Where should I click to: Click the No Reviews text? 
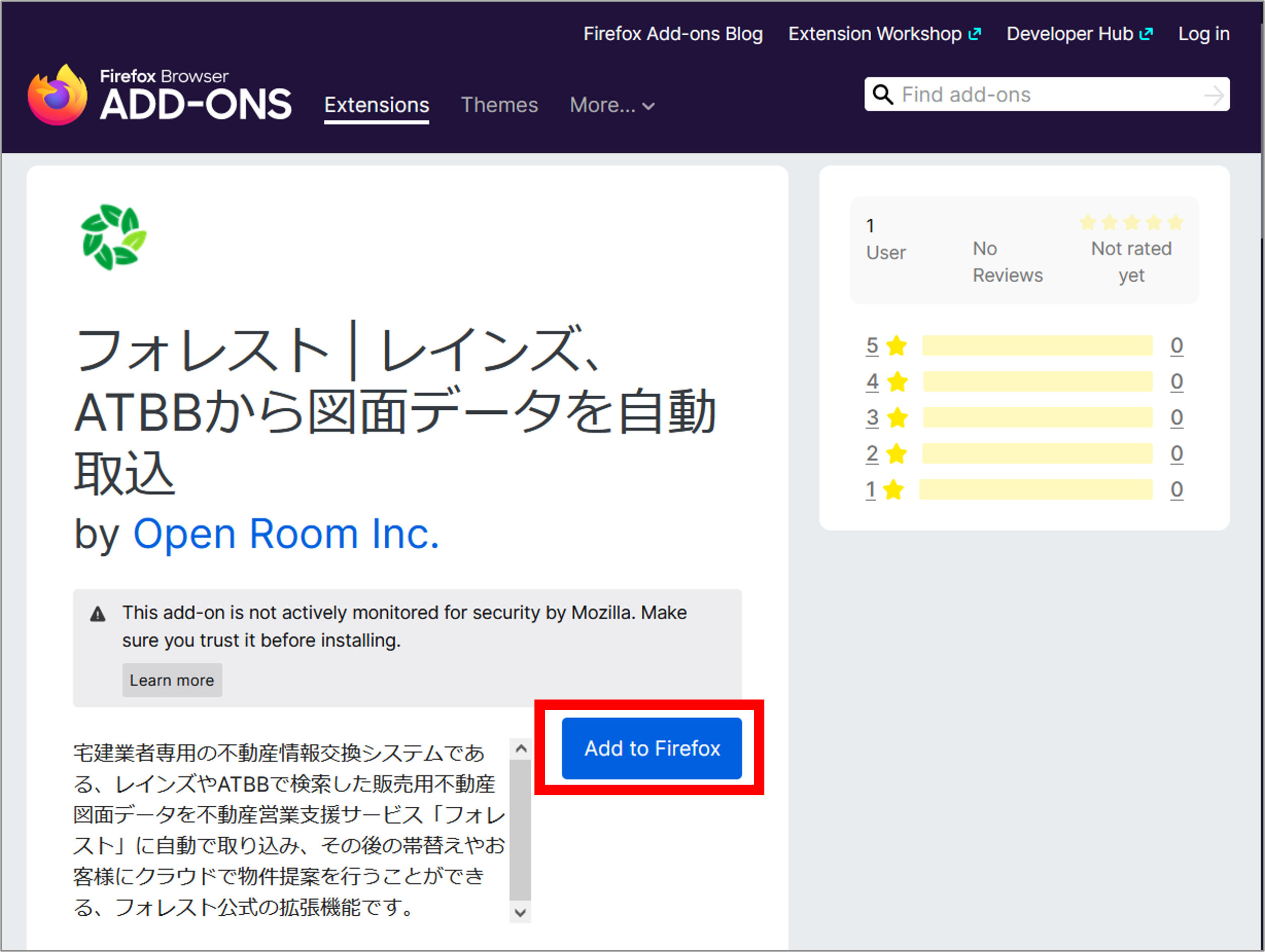click(x=1008, y=262)
